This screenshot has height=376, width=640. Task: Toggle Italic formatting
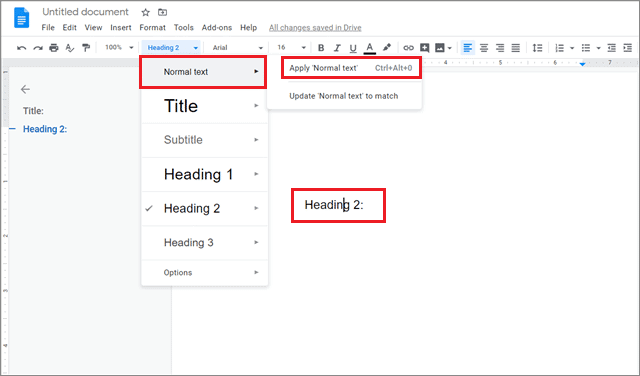tap(337, 48)
